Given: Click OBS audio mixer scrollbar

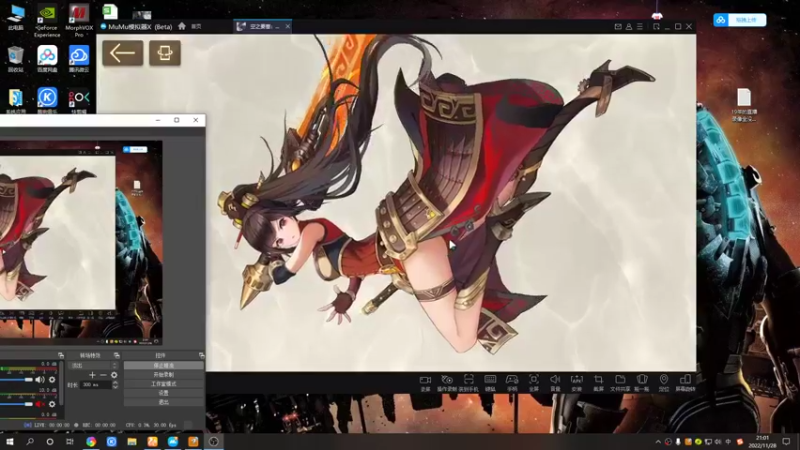Looking at the screenshot, I should (61, 384).
